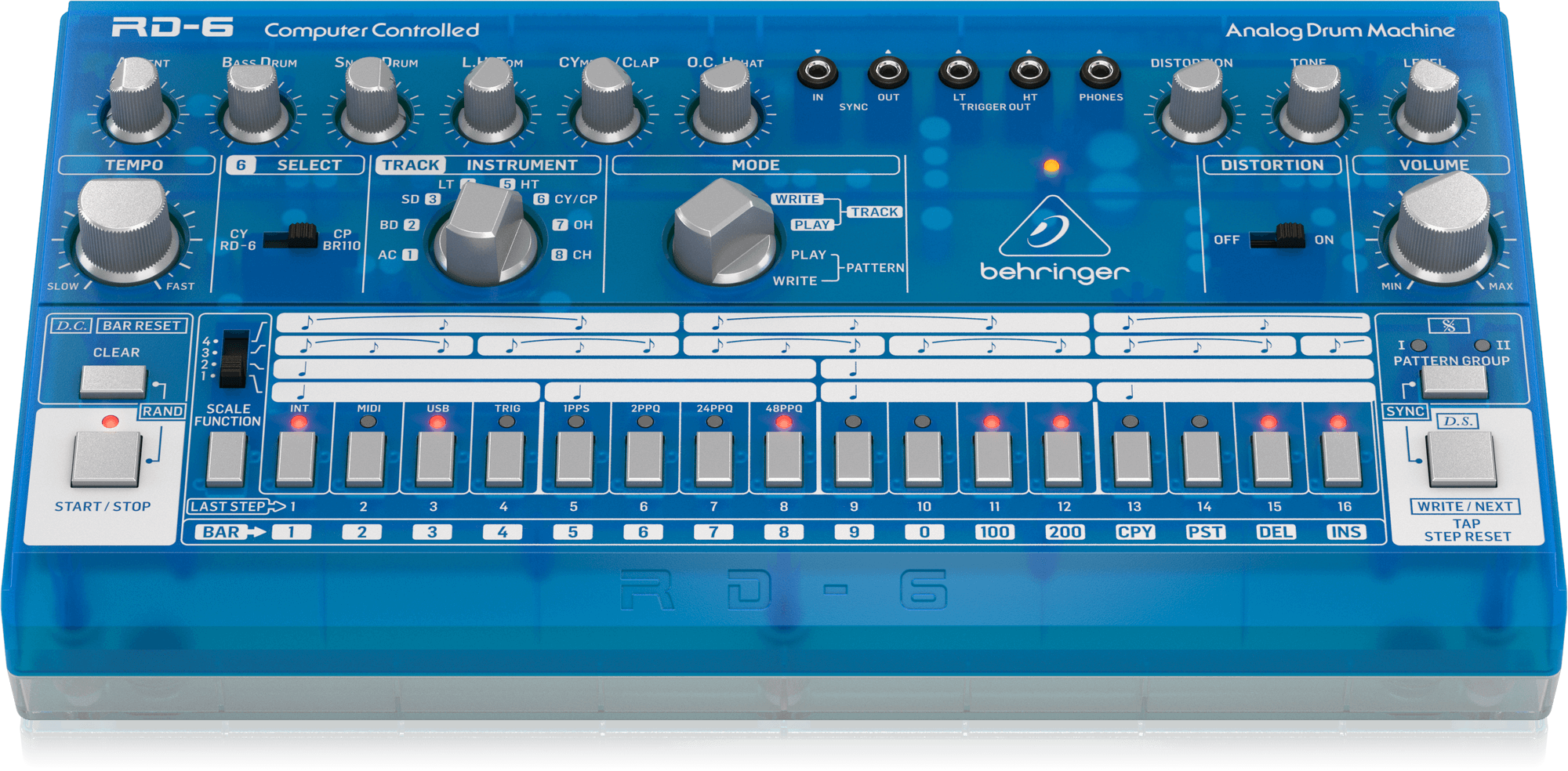
Task: Tap step button 8 under 48PPQ
Action: pyautogui.click(x=784, y=458)
